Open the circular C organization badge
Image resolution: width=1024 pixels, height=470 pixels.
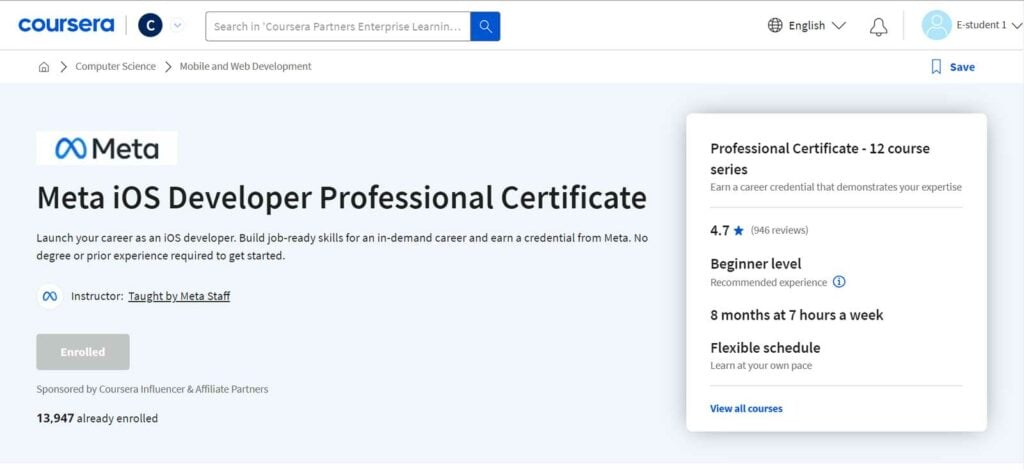tap(150, 25)
